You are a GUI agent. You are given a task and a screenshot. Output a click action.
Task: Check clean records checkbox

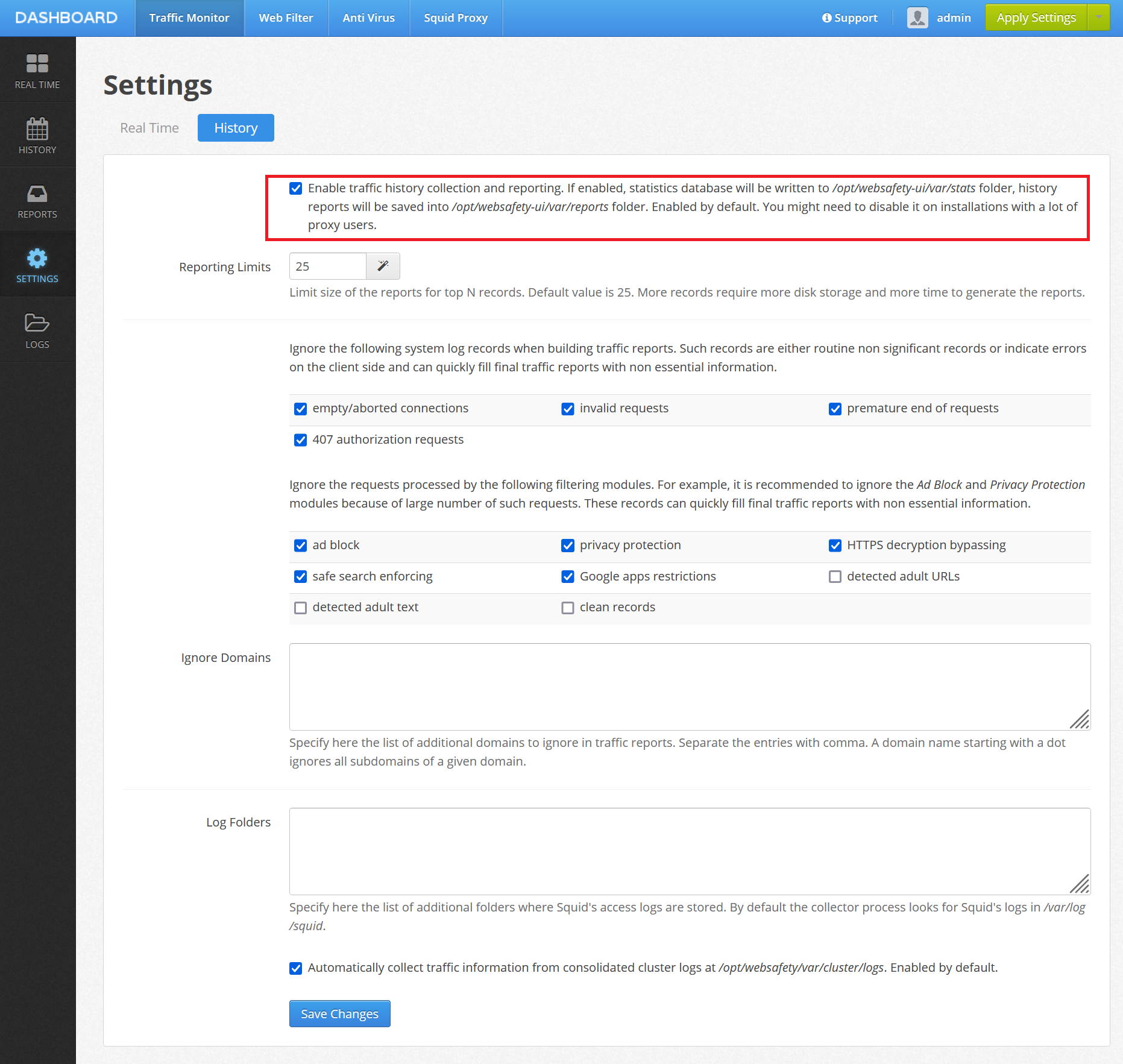click(x=568, y=608)
